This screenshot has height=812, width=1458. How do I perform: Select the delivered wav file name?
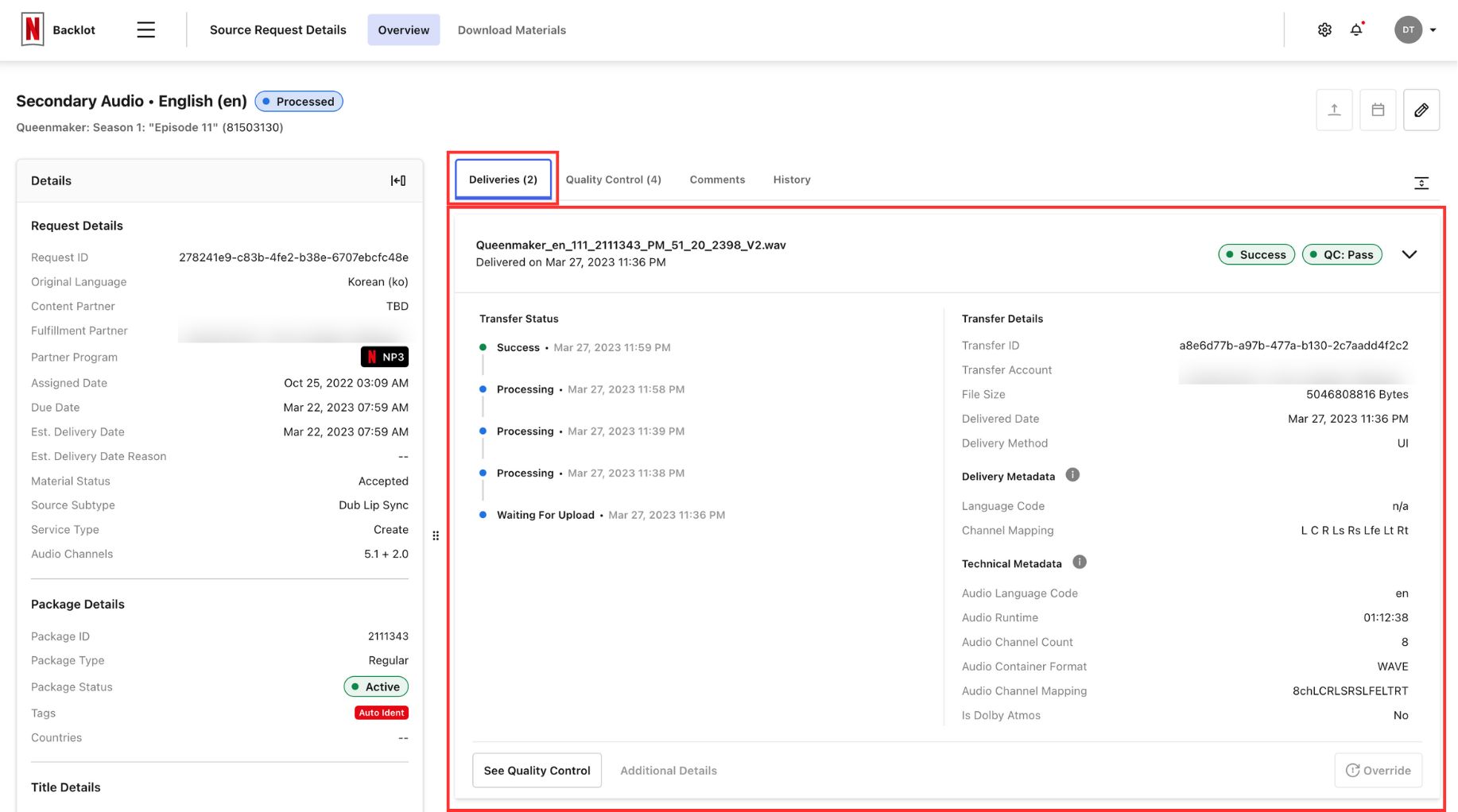(630, 245)
